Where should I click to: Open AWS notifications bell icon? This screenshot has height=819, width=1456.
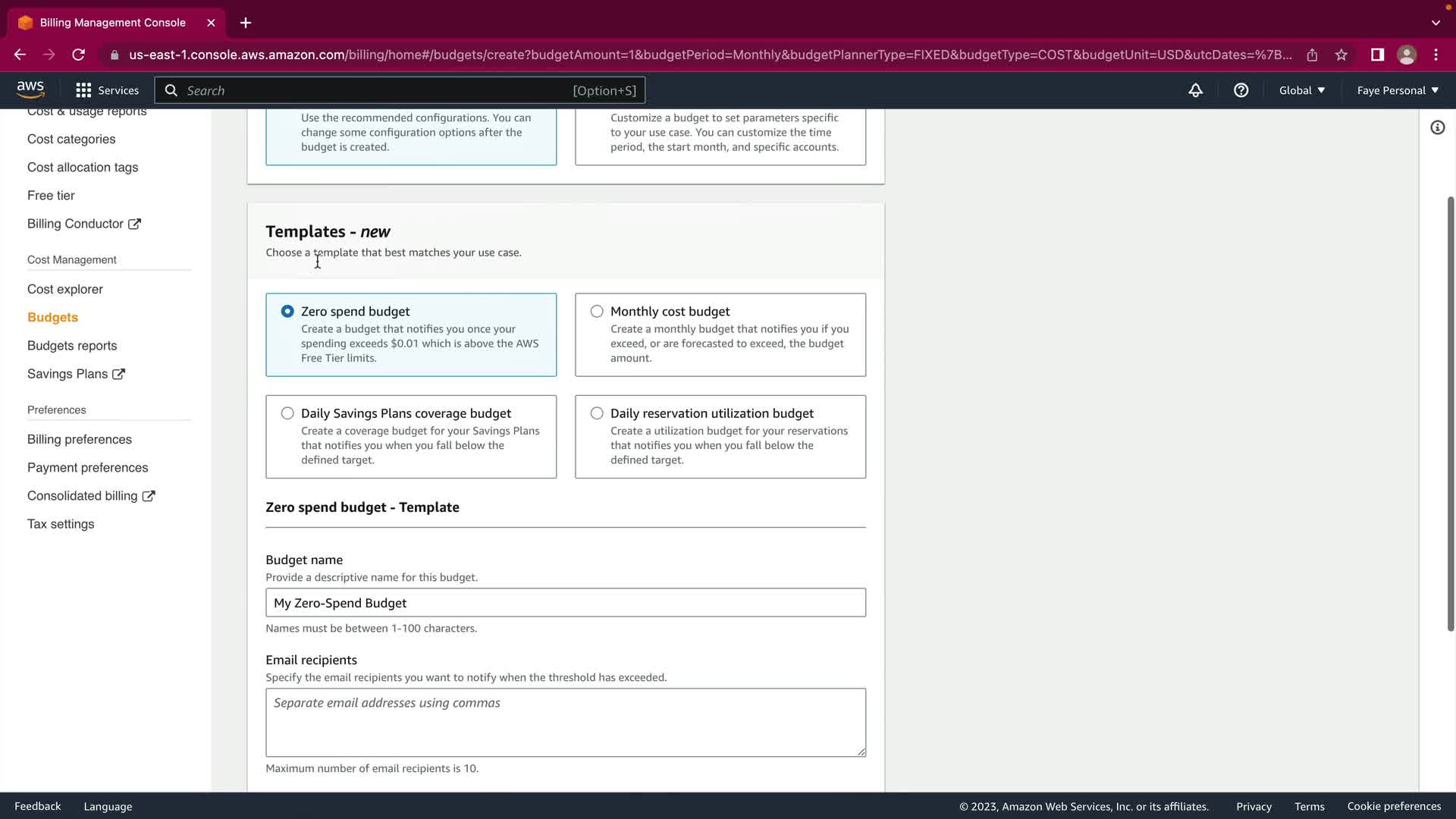click(1195, 90)
